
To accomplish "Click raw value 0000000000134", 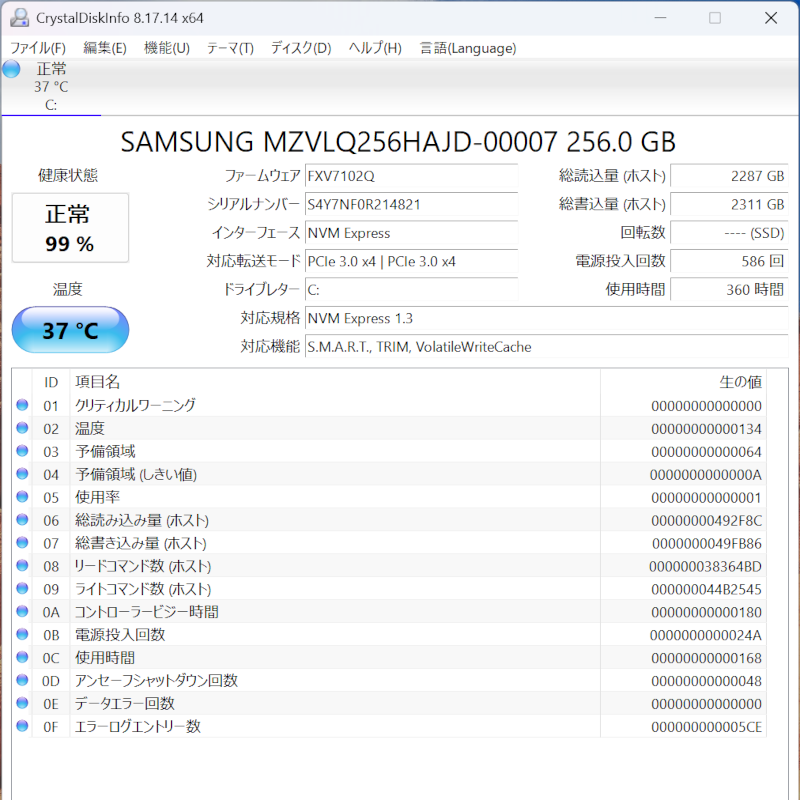I will point(706,429).
